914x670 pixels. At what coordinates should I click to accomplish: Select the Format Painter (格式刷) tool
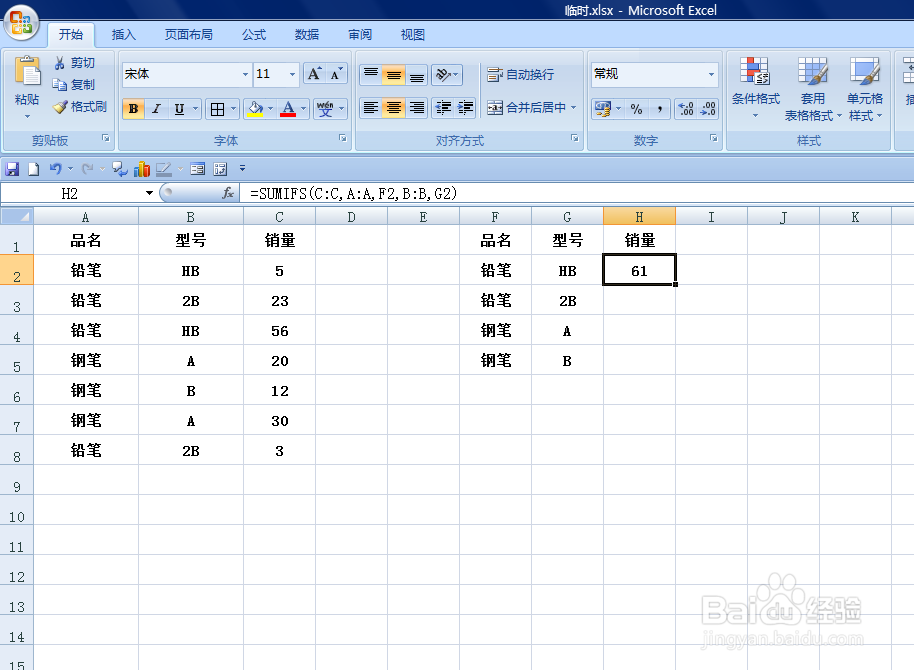pyautogui.click(x=79, y=108)
